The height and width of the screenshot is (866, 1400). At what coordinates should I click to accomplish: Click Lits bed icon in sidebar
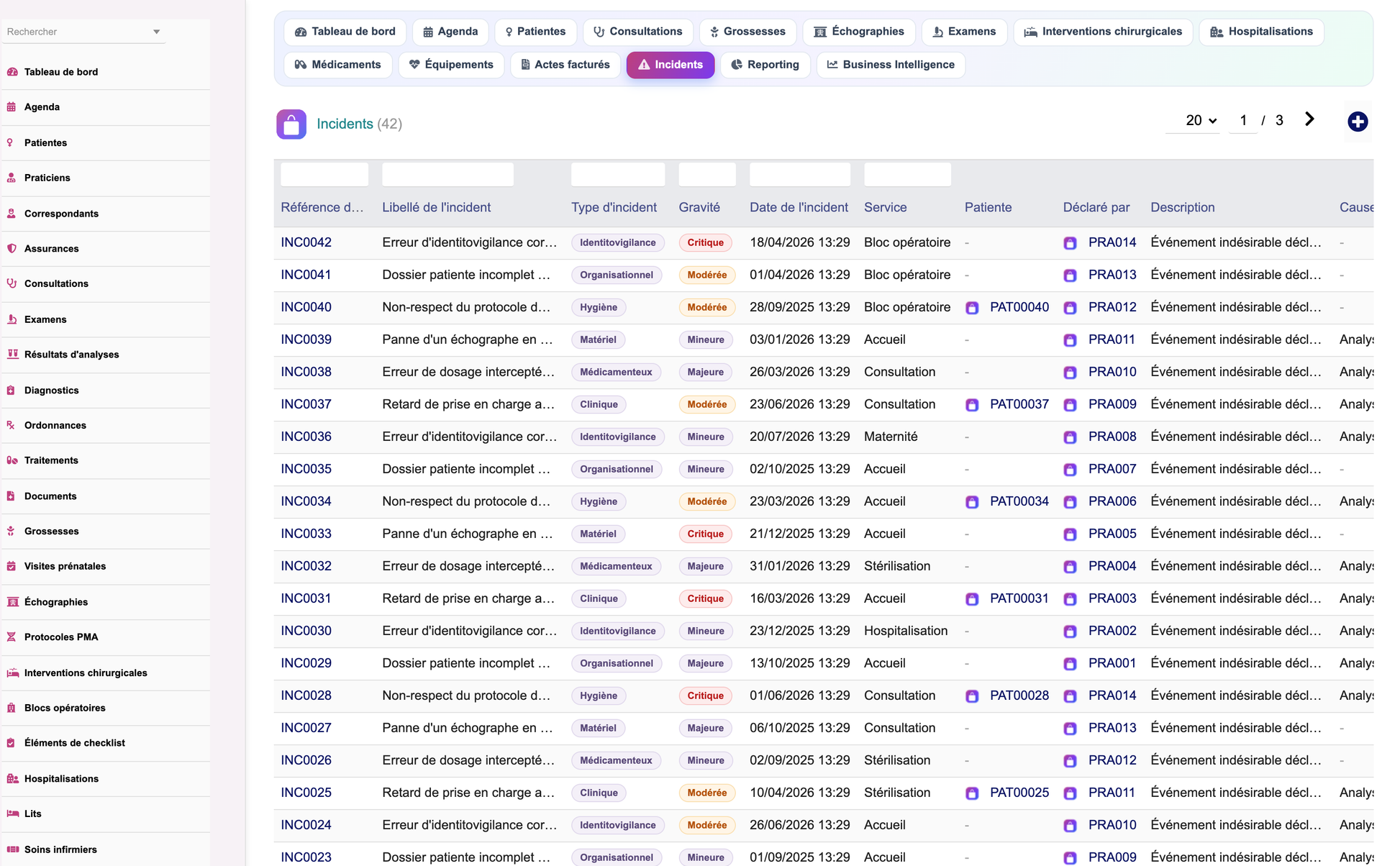13,813
